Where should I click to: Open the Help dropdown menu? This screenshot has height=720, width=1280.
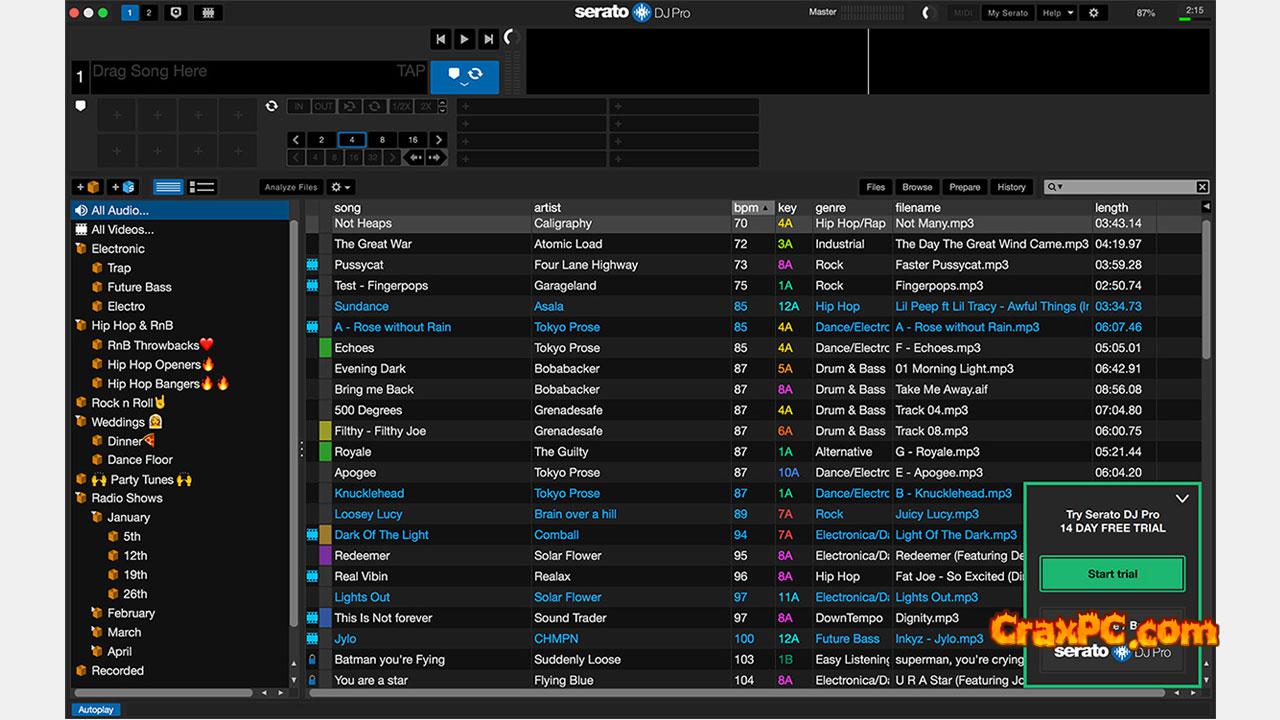point(1056,13)
